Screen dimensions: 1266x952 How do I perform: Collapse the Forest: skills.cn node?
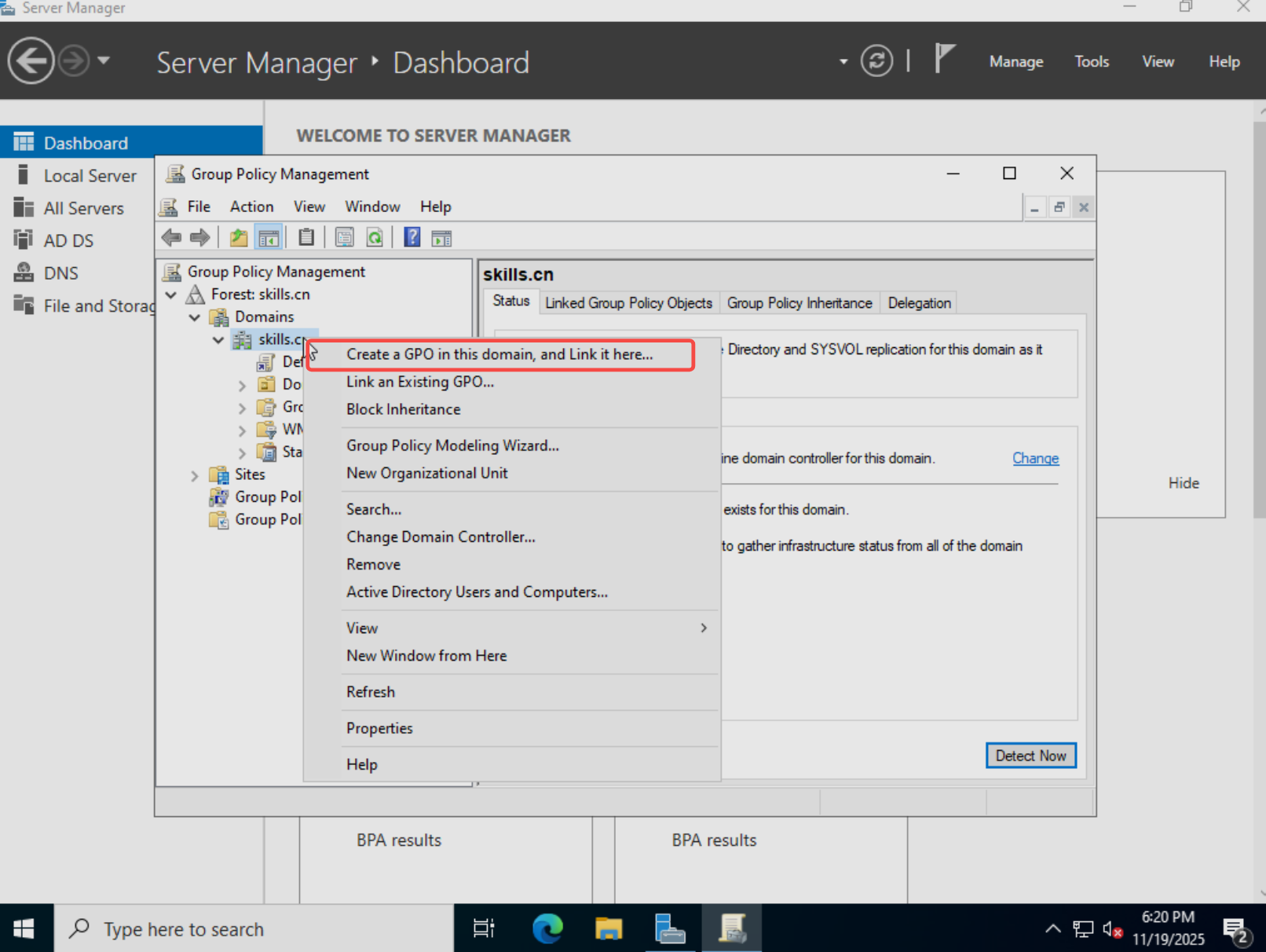tap(171, 295)
